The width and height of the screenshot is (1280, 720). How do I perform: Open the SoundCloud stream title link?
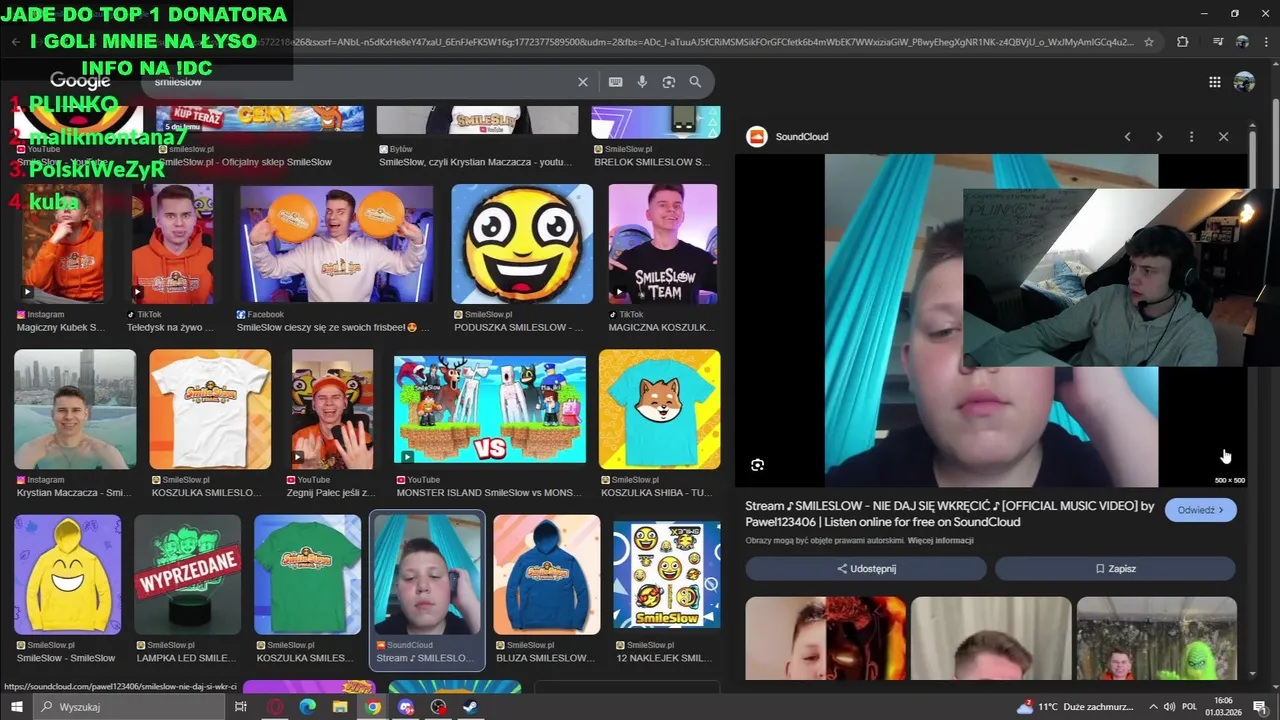pos(950,514)
